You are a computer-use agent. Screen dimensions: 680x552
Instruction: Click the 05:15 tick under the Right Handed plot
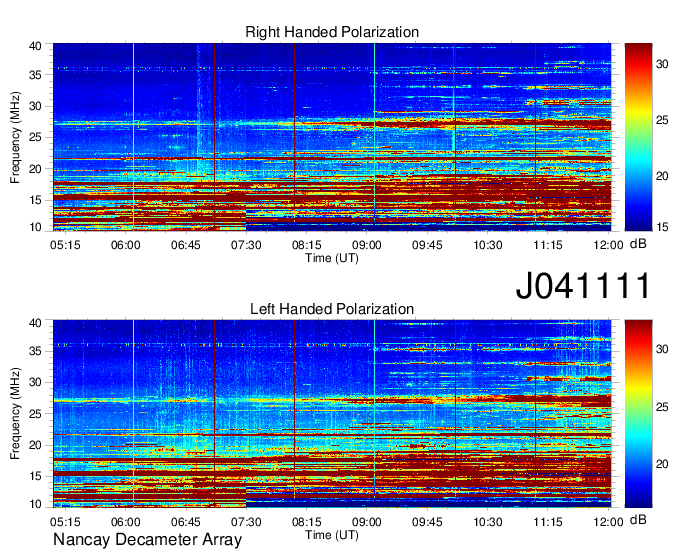coord(65,245)
